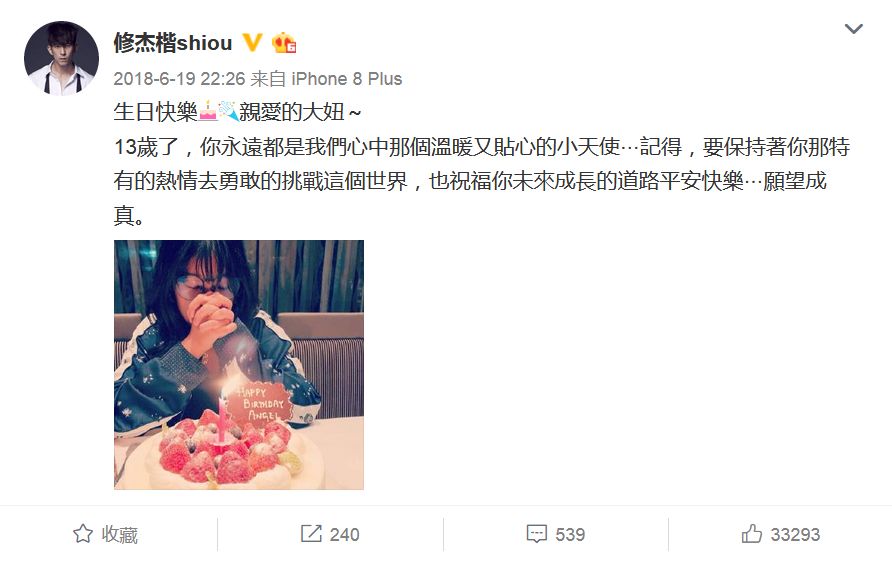Click the thumbs-up like icon
Screen dimensions: 892x561
751,533
